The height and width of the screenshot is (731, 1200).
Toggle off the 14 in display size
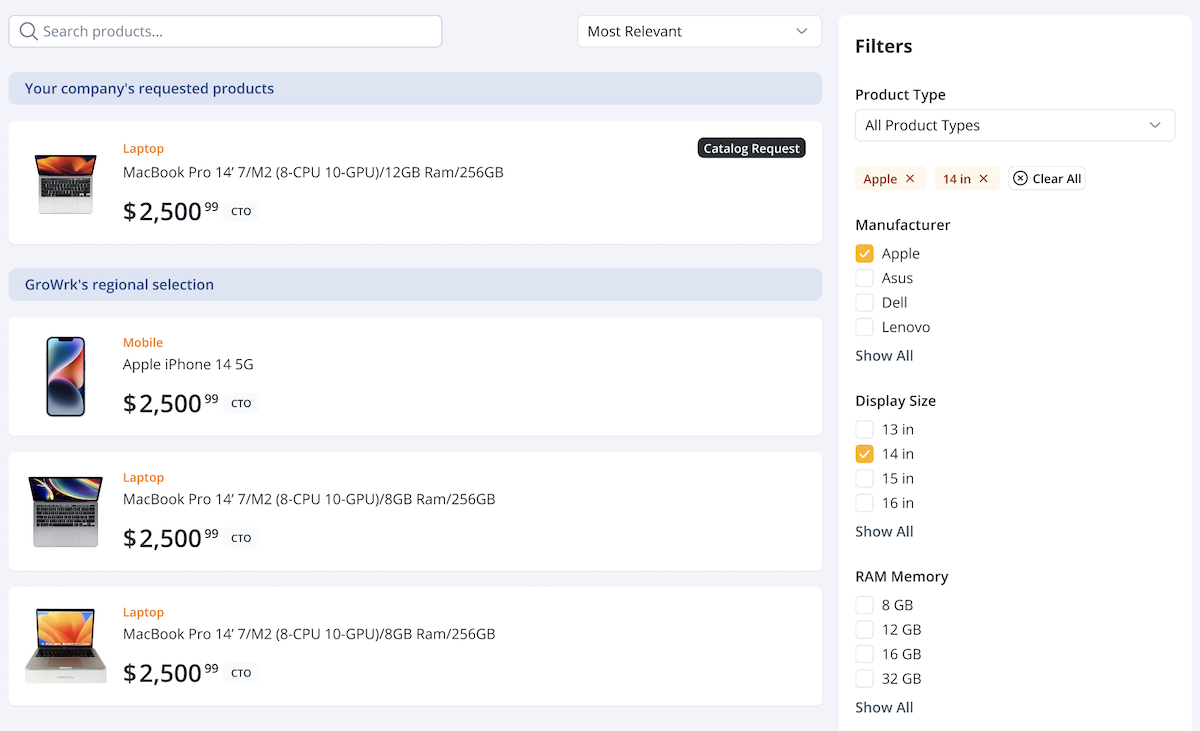coord(865,454)
